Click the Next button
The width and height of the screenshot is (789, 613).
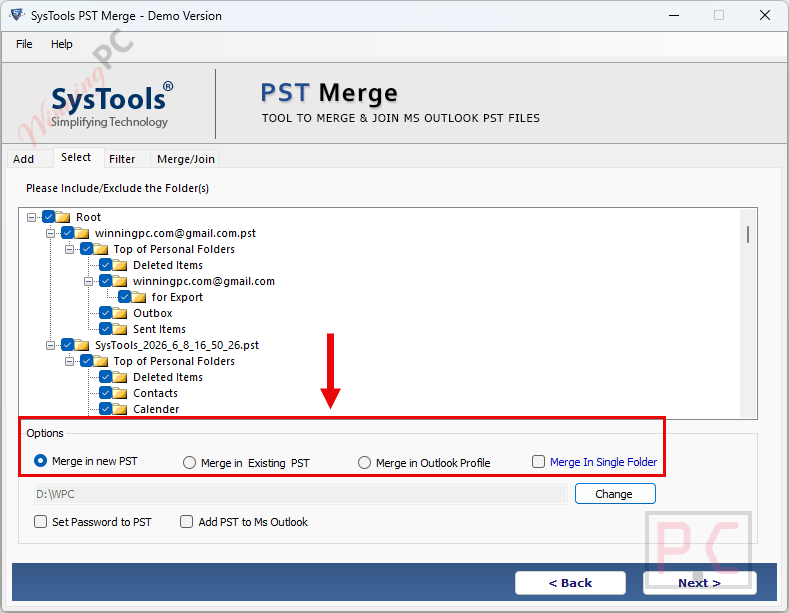pos(699,583)
